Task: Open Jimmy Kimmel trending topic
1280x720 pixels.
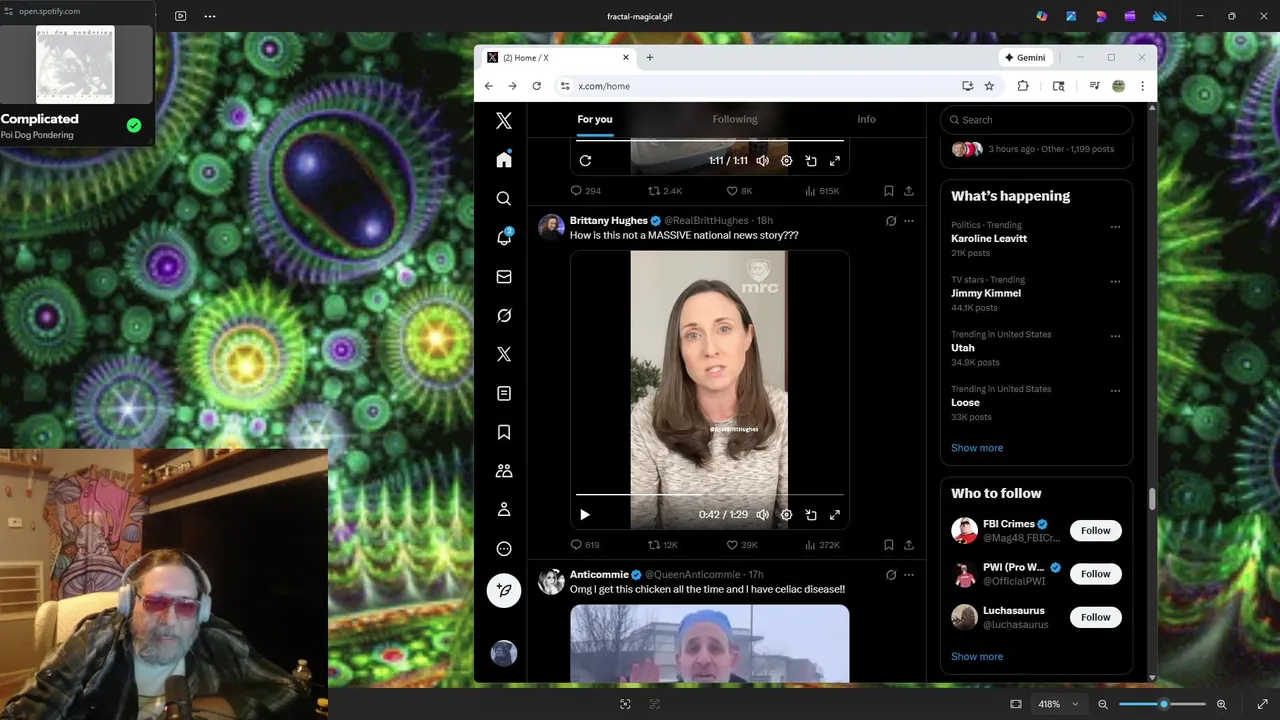Action: coord(986,294)
